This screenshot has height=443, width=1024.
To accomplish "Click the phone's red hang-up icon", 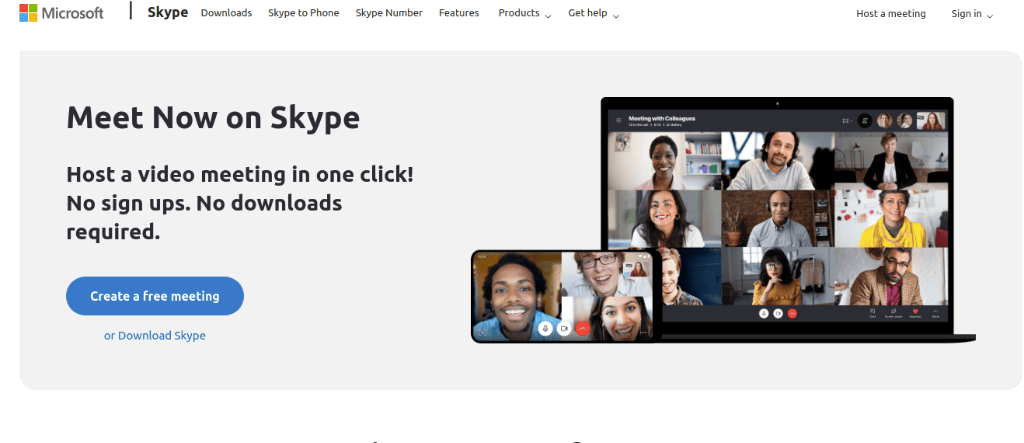I will 583,329.
